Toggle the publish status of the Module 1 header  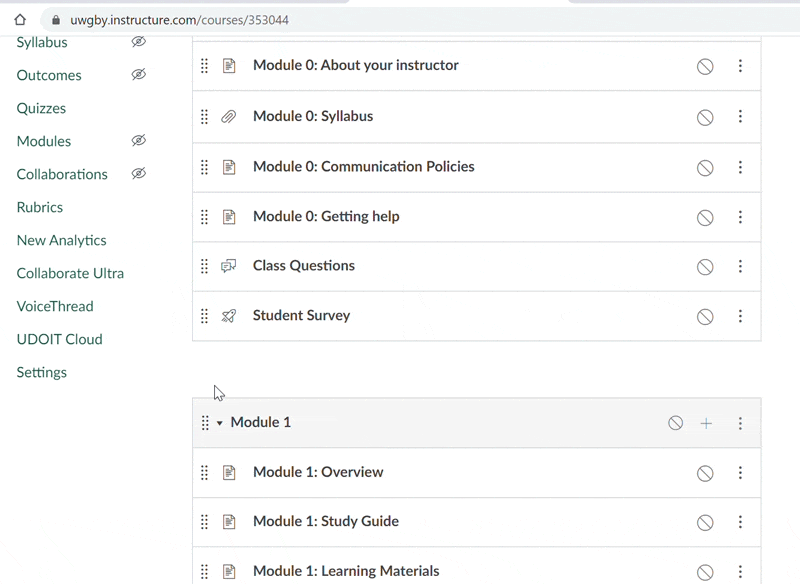click(x=675, y=422)
